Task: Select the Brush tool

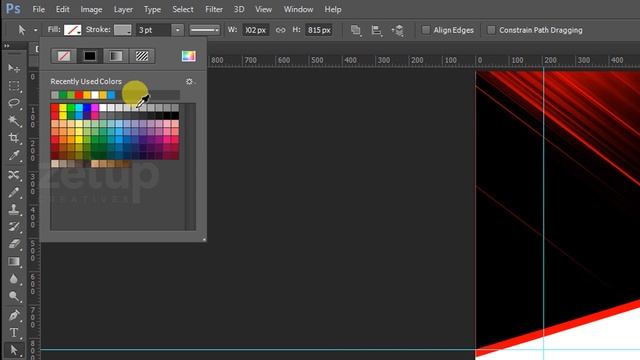Action: coord(14,193)
